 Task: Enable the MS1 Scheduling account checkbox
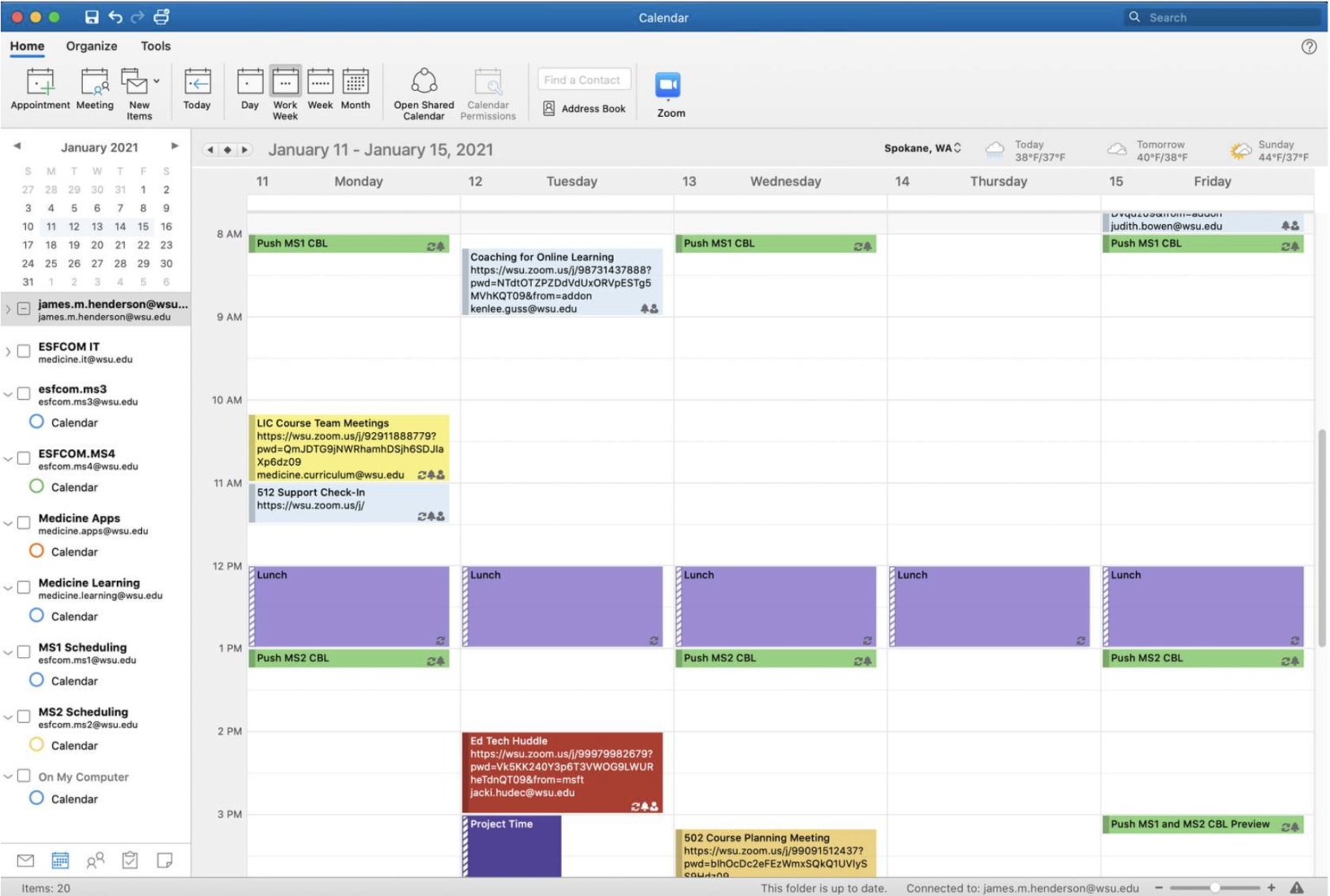coord(23,653)
